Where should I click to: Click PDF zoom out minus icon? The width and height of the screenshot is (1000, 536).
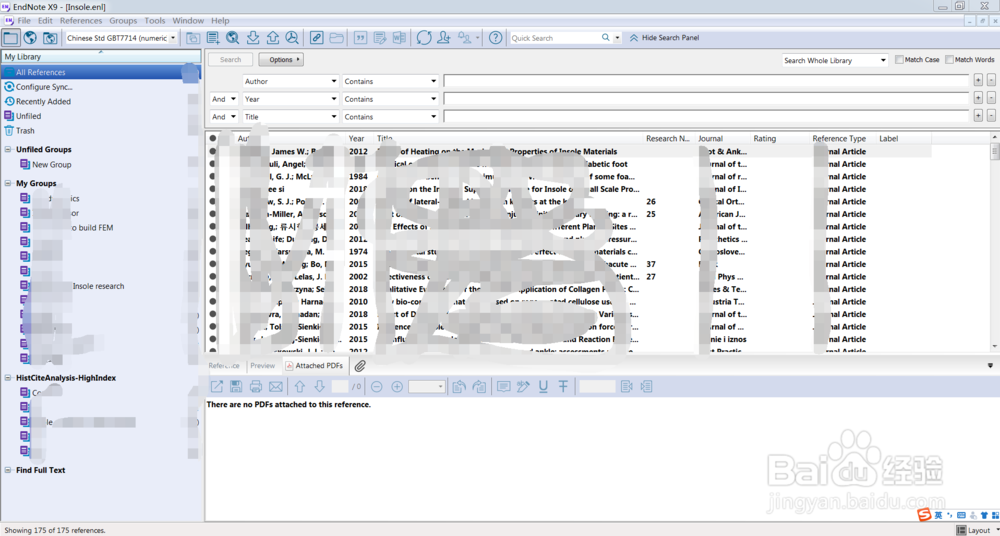[x=377, y=387]
